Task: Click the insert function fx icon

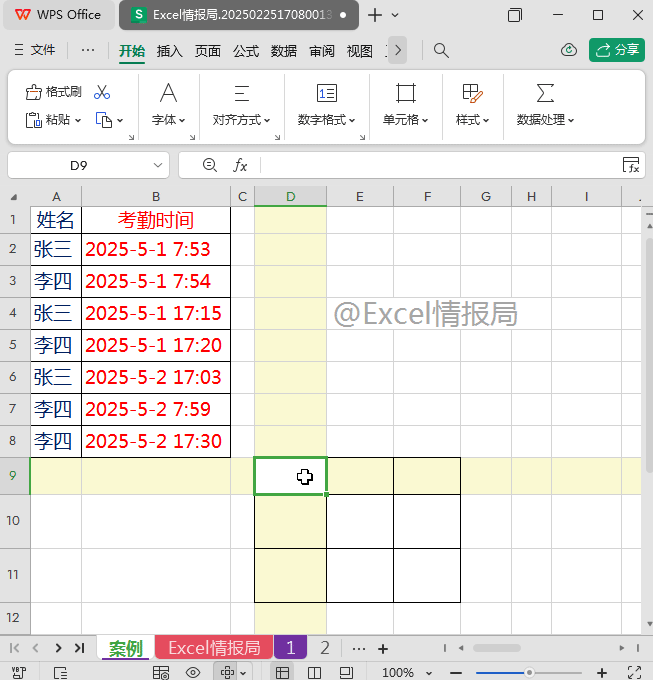Action: 240,165
